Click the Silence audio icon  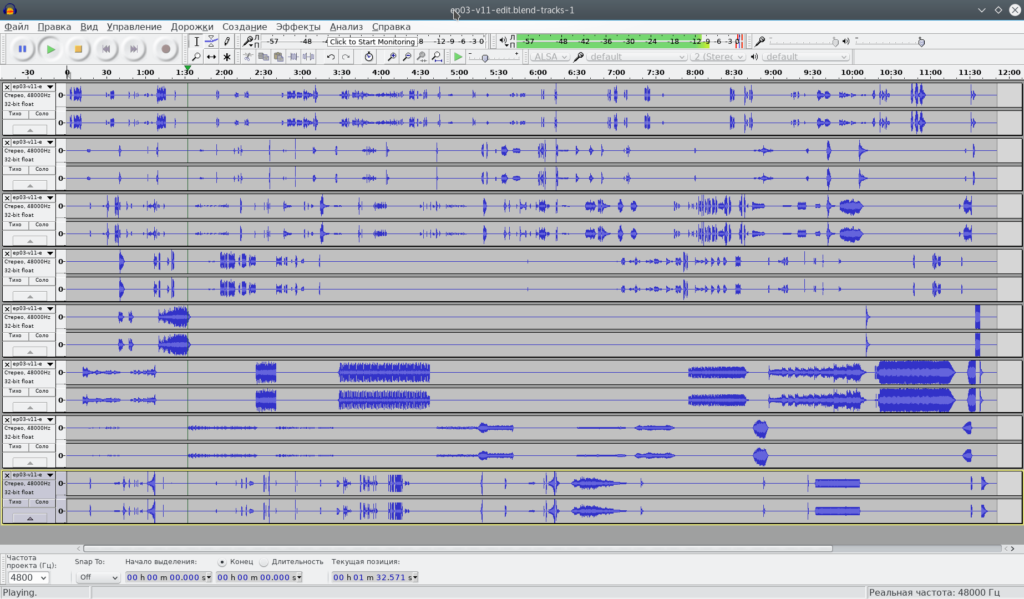(x=308, y=57)
